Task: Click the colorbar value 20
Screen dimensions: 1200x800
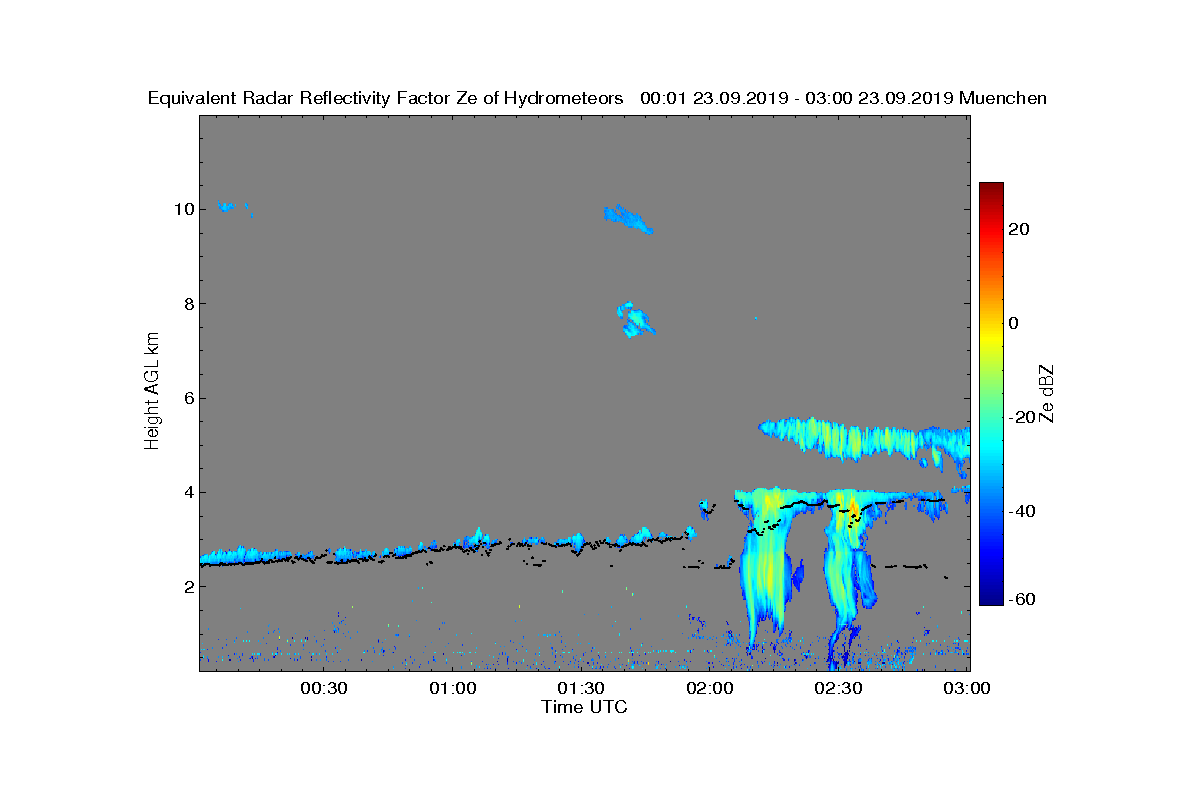Action: click(x=1020, y=229)
